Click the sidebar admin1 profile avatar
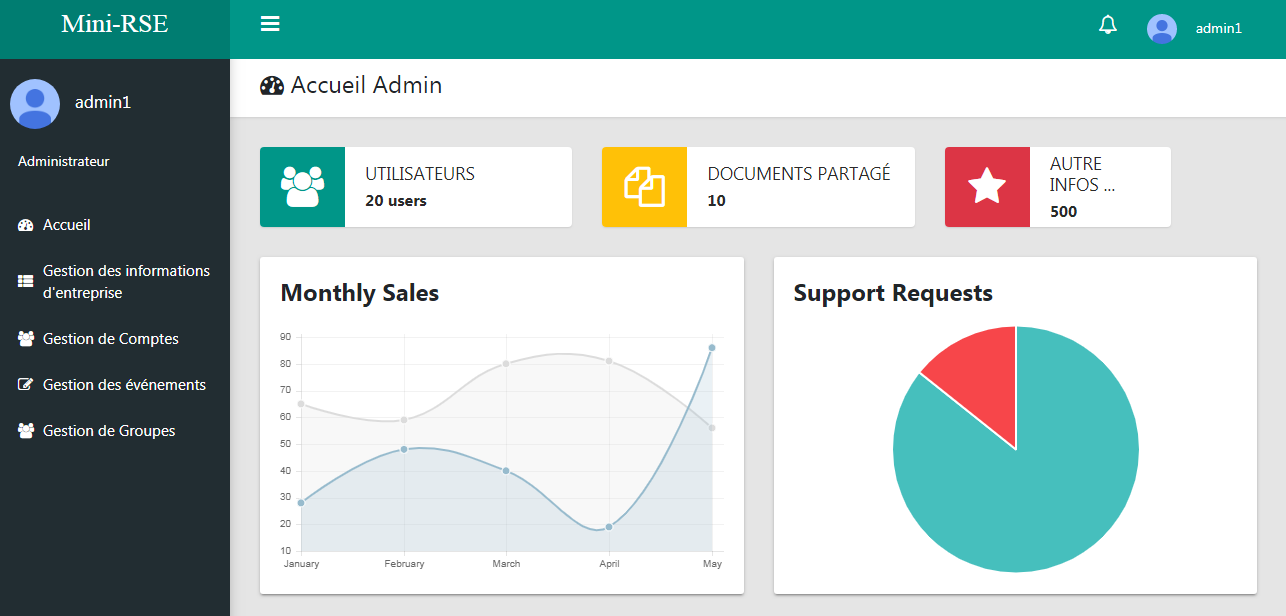Screen dimensions: 1286x616 [35, 104]
